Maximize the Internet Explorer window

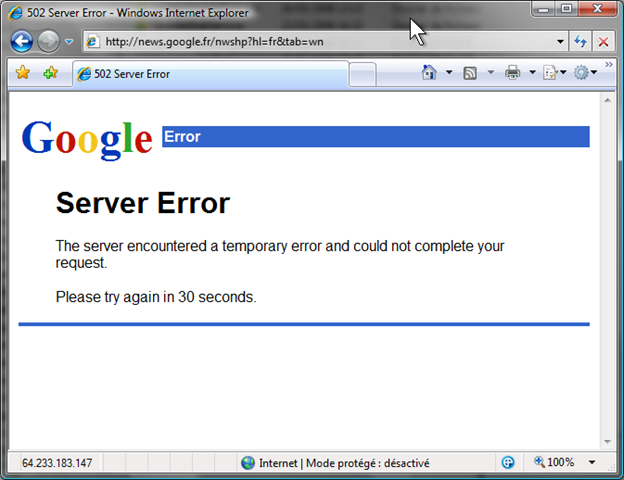click(567, 9)
